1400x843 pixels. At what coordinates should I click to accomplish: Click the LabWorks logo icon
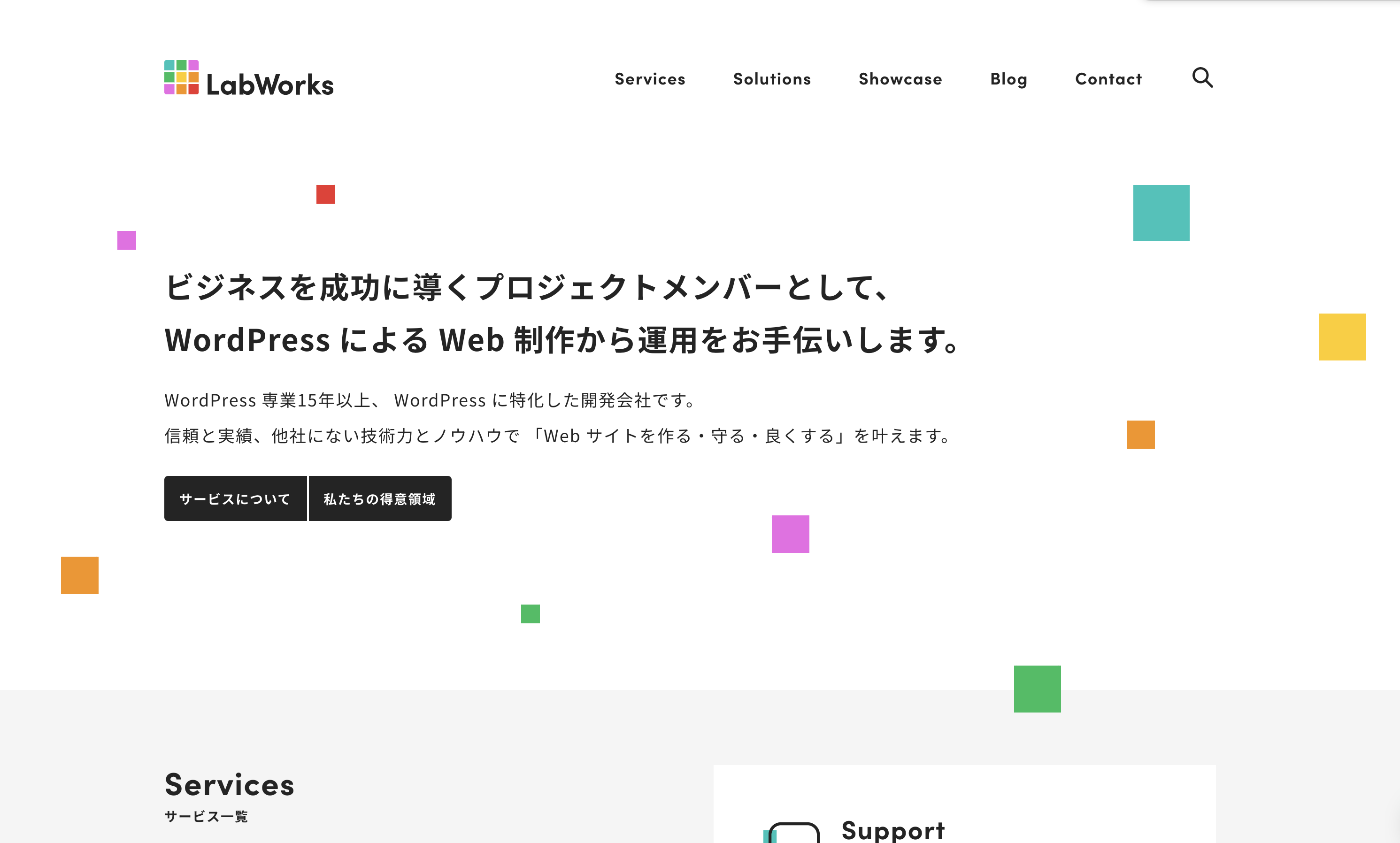[x=181, y=77]
